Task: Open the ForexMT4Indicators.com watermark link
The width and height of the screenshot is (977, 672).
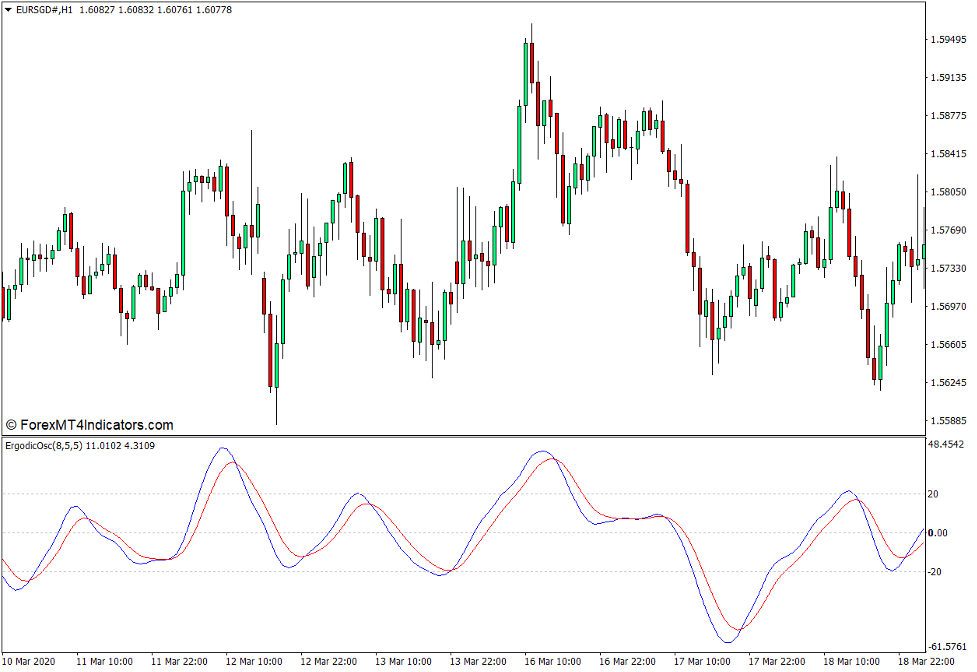Action: [x=90, y=425]
